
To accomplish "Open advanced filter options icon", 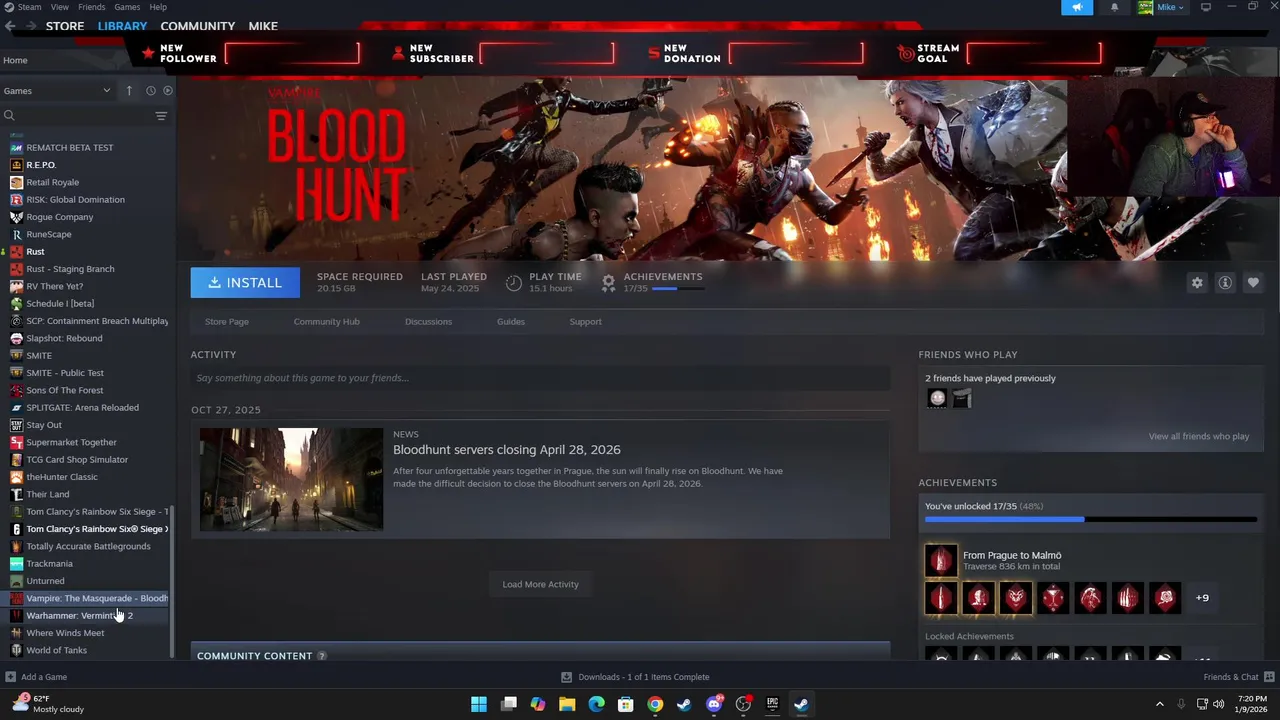I will [161, 116].
